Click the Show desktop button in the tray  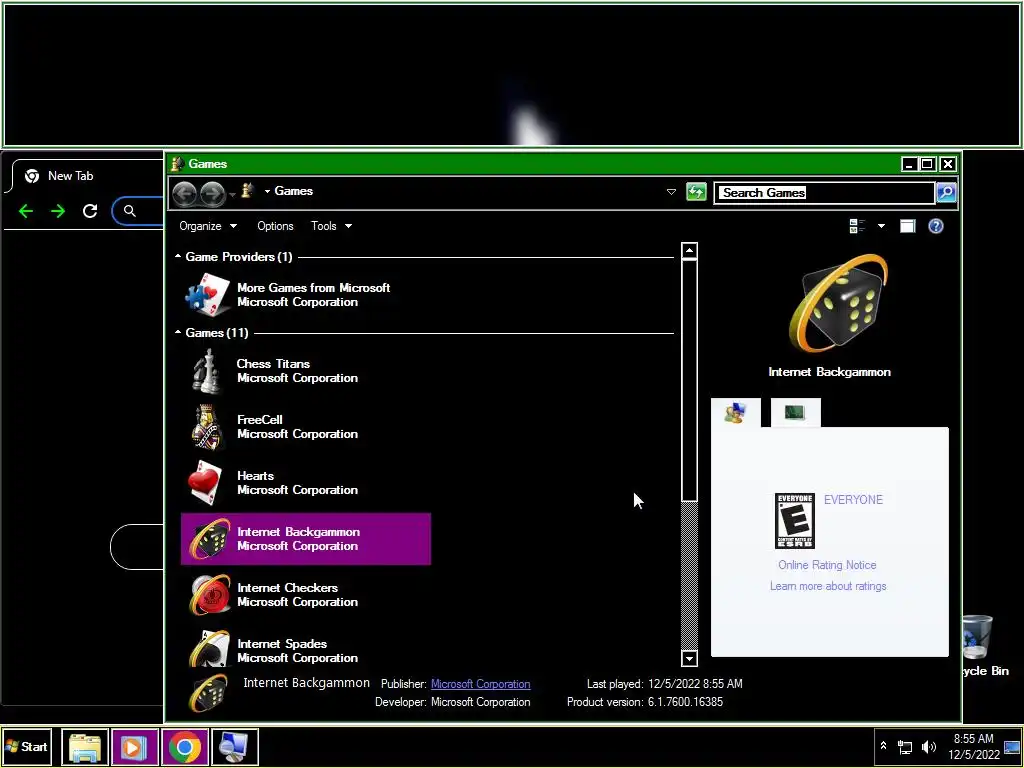1012,746
